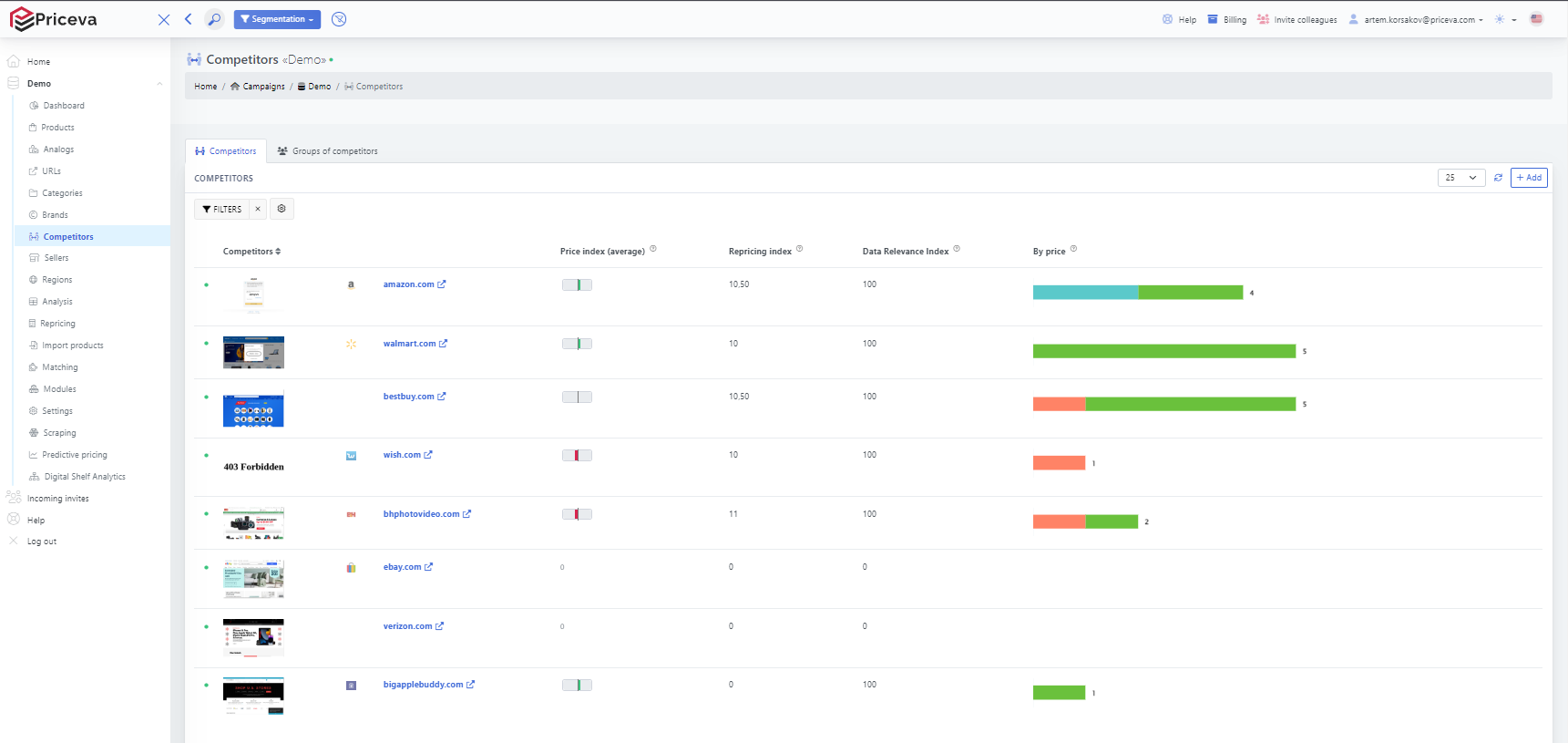1568x743 pixels.
Task: Collapse the Demo section chevron
Action: (159, 84)
